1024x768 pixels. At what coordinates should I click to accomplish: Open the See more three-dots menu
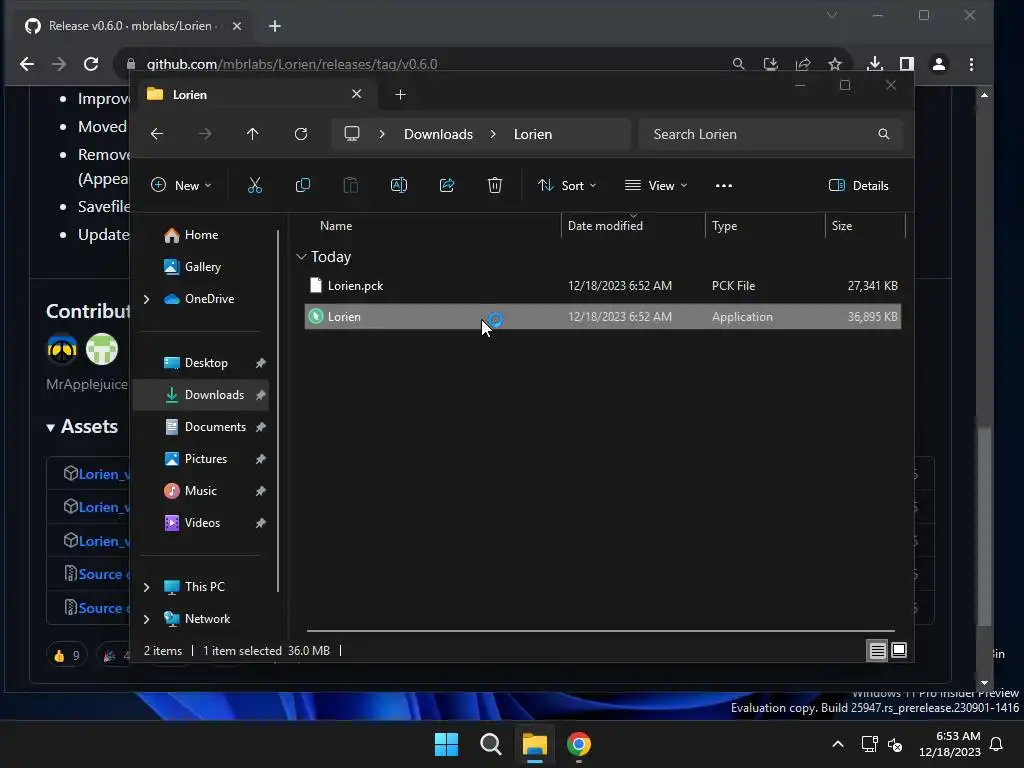[724, 185]
